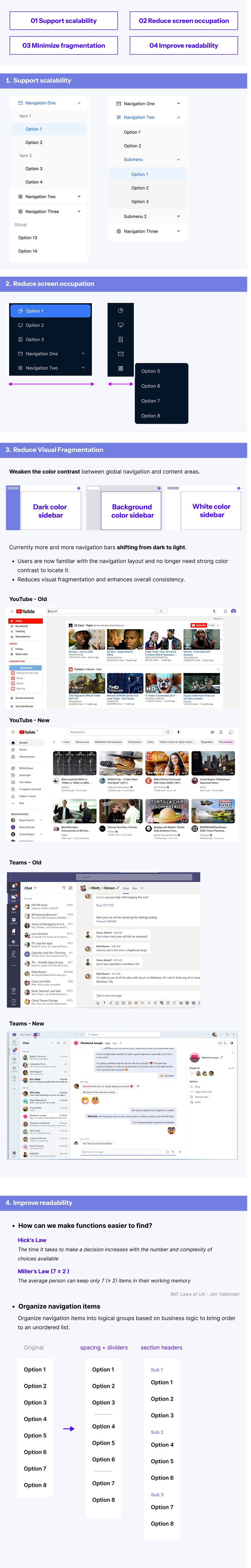The width and height of the screenshot is (251, 1568).
Task: Click 04 Improve readability box
Action: pos(183,46)
